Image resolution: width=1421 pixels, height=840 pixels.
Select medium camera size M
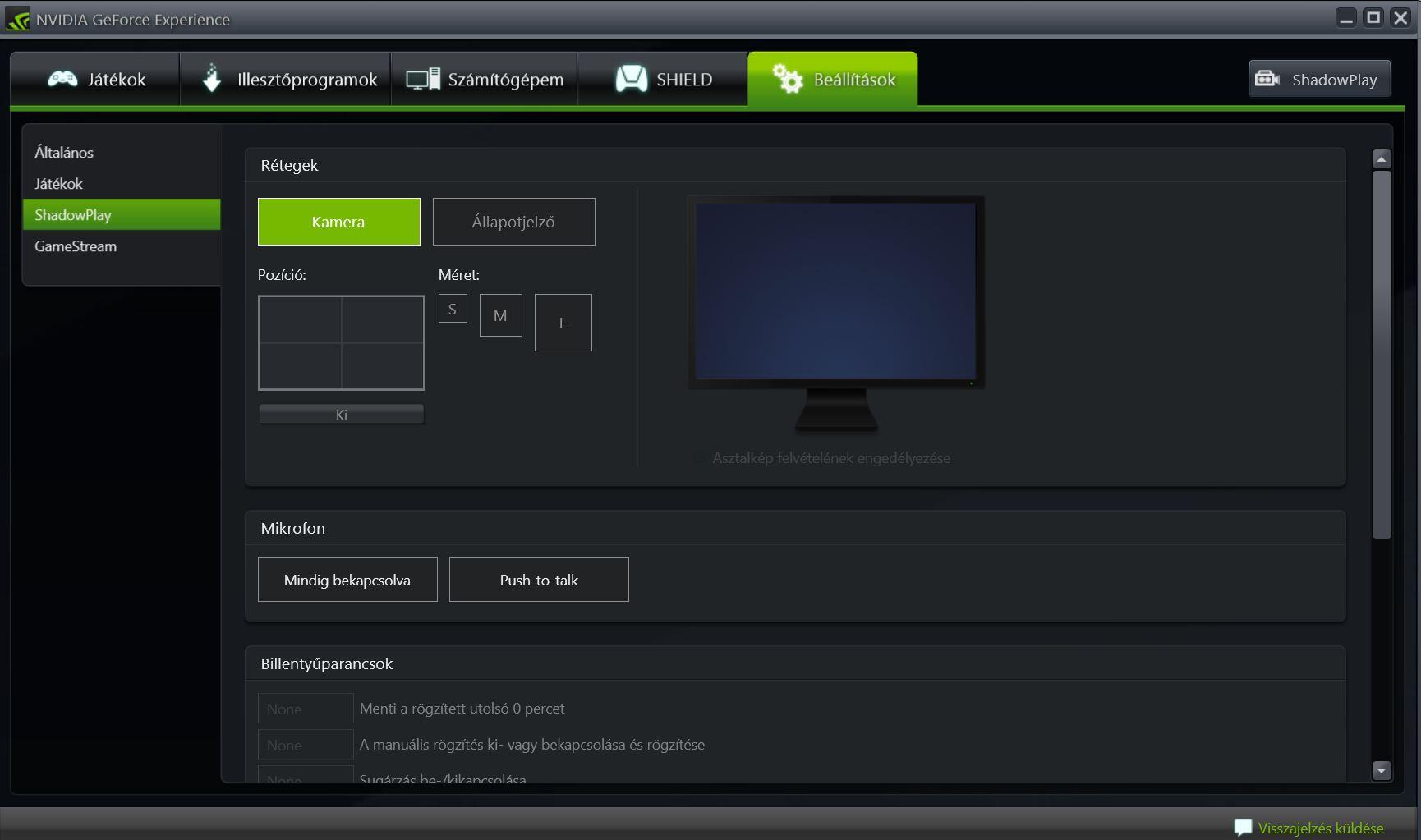click(x=501, y=315)
